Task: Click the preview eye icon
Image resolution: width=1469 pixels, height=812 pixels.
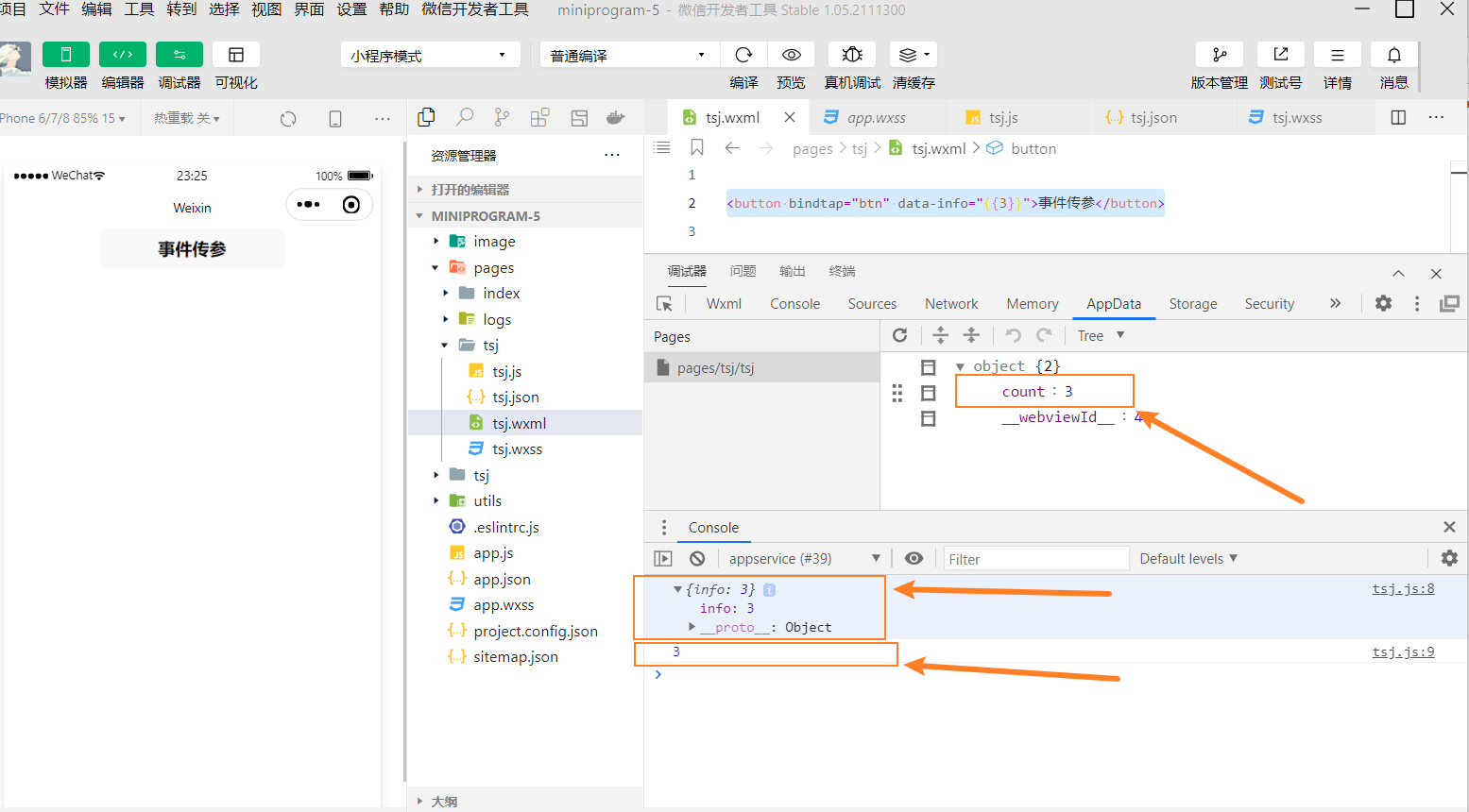Action: [x=792, y=55]
